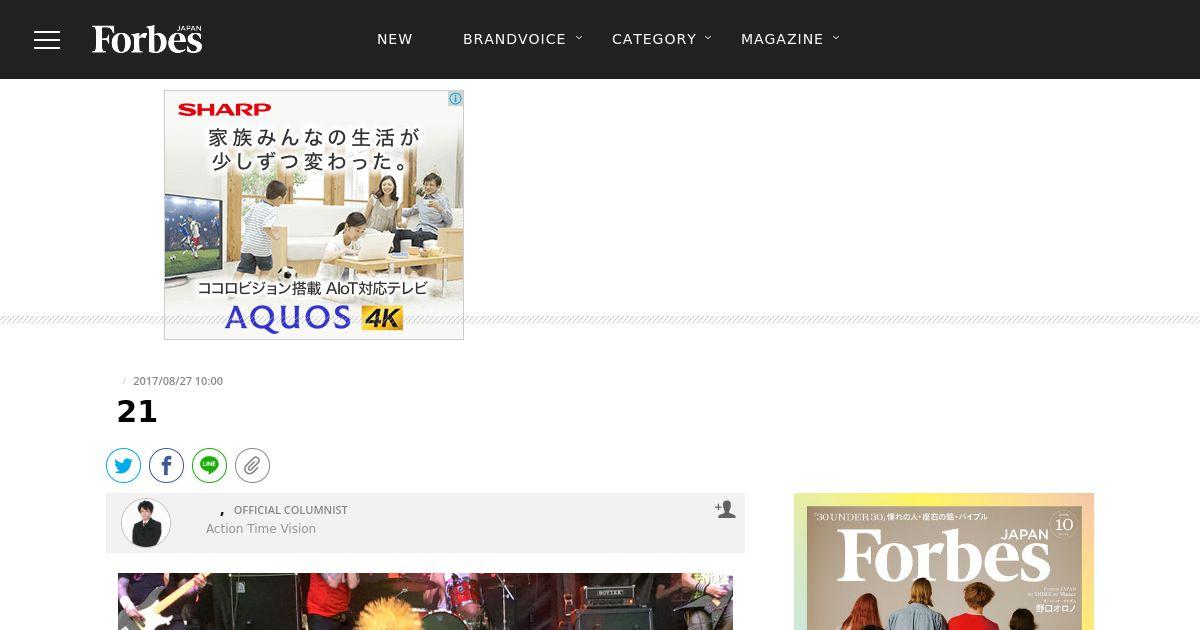Share article via LINE
1200x630 pixels.
(210, 465)
